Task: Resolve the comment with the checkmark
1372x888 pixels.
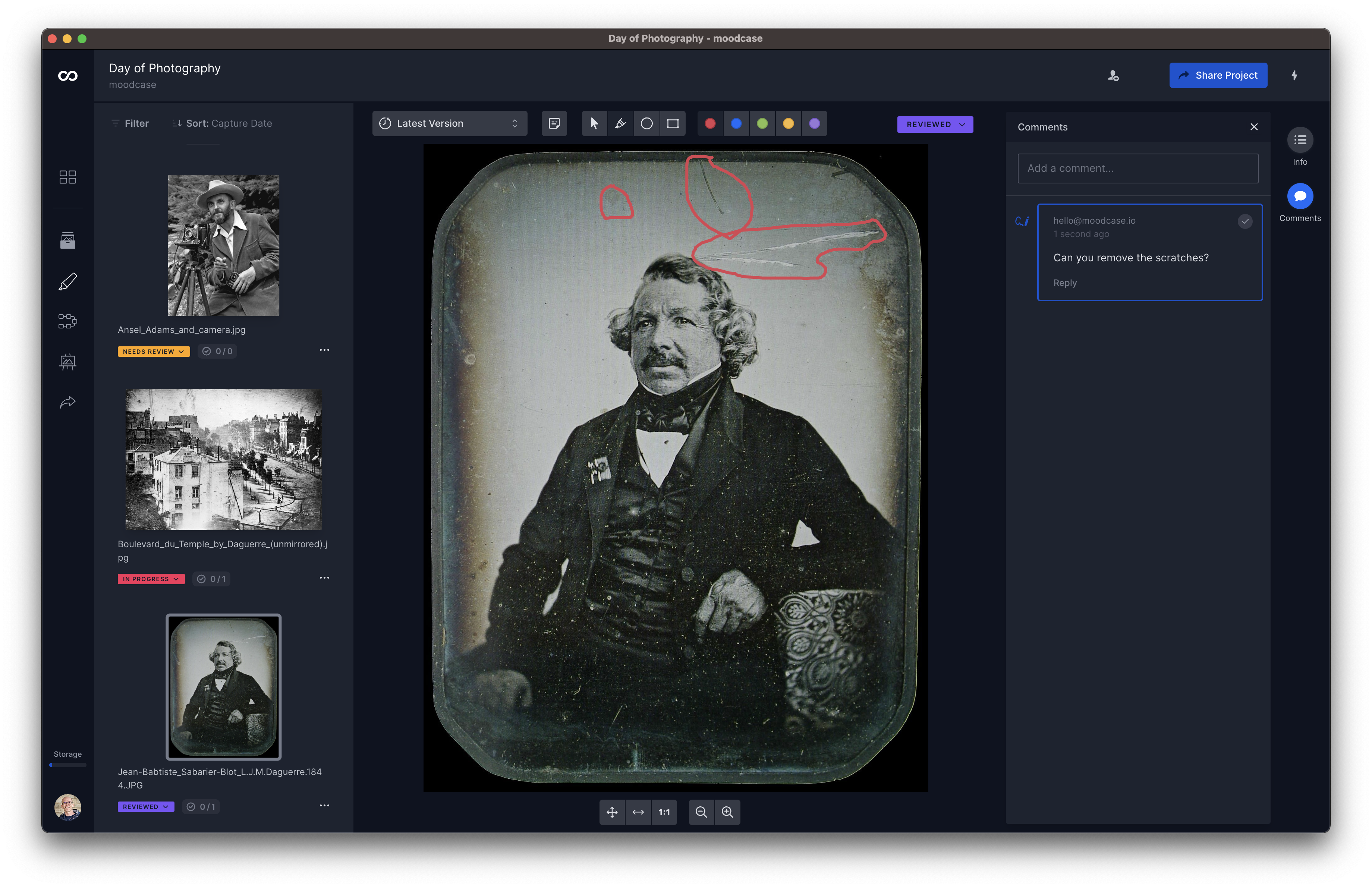Action: 1244,221
